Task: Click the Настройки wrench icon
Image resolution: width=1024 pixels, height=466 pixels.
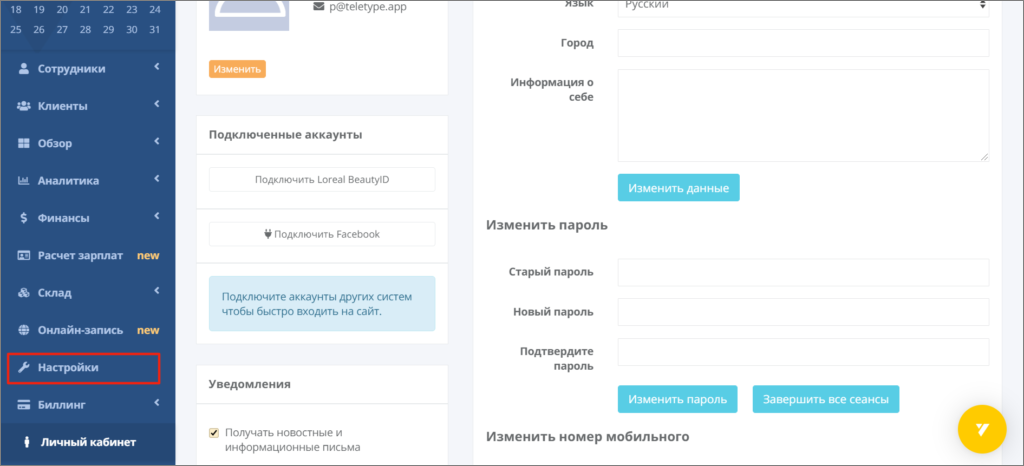Action: point(25,368)
